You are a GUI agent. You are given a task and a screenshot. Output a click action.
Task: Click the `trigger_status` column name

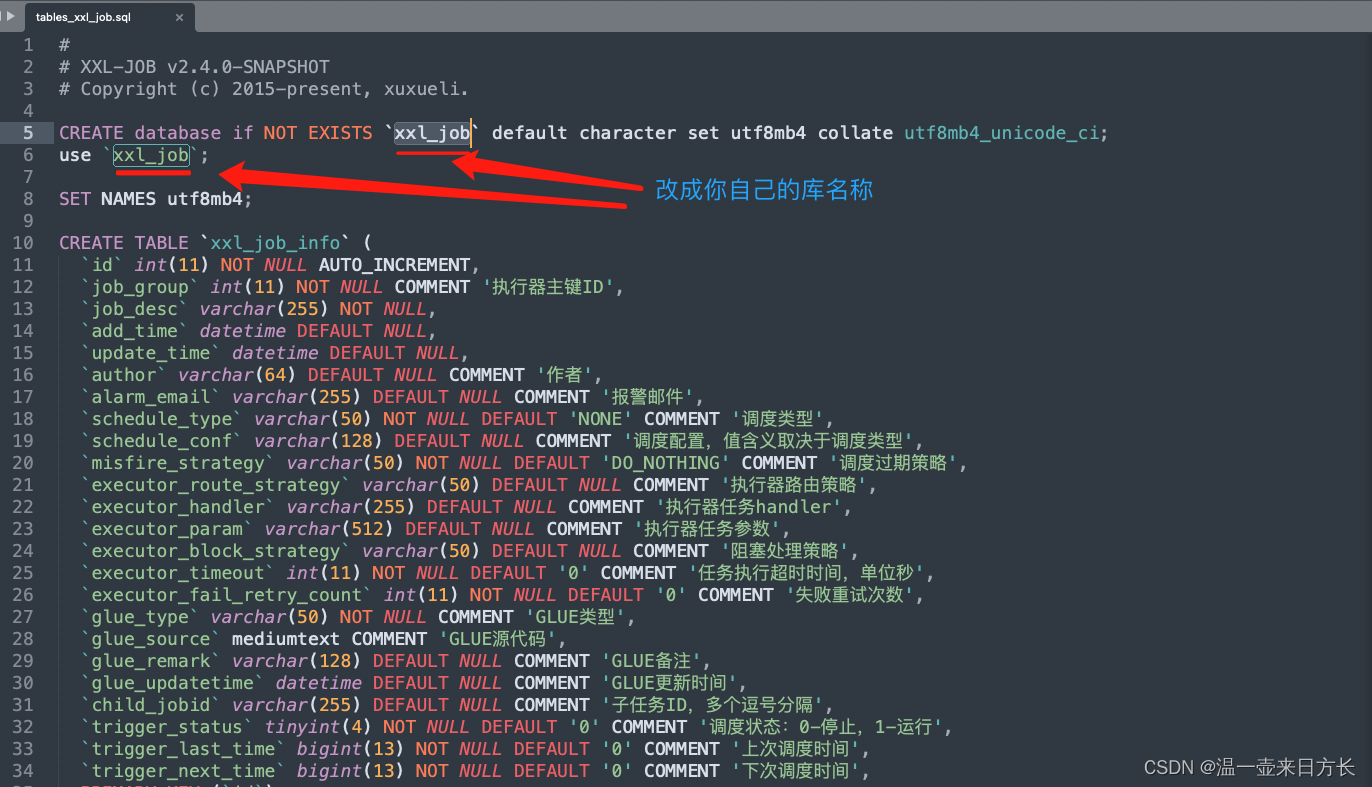[x=167, y=727]
